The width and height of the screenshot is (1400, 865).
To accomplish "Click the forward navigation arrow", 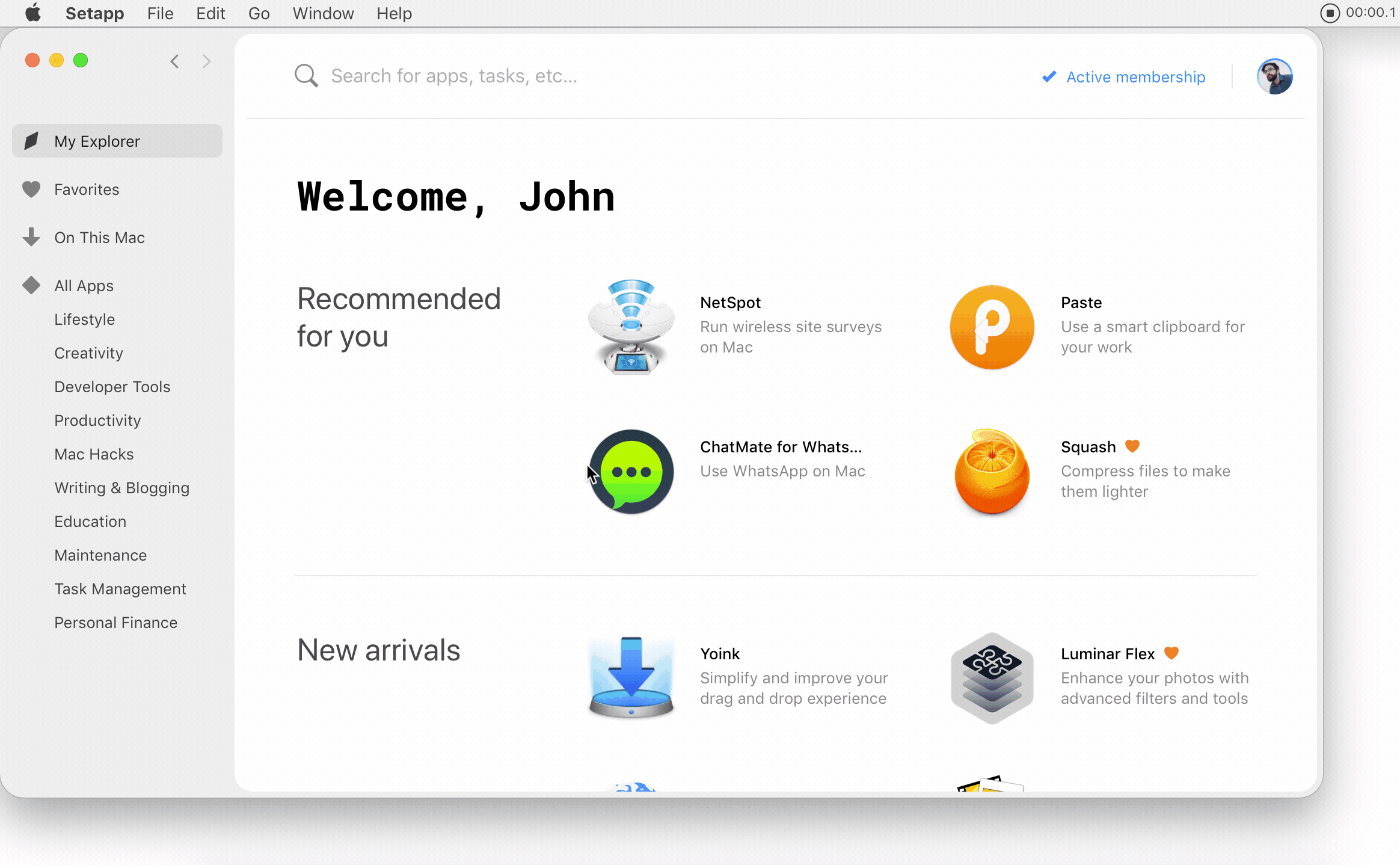I will (x=207, y=62).
